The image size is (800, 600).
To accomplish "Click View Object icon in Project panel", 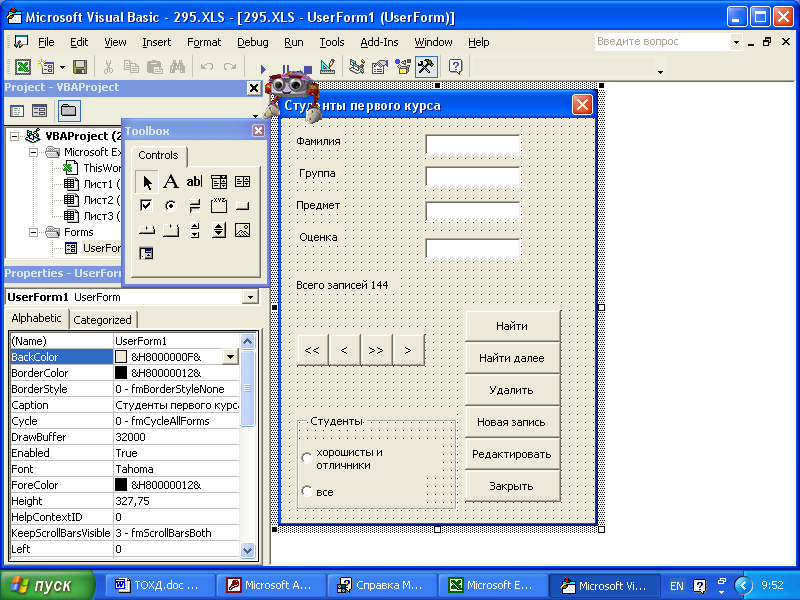I will point(40,111).
